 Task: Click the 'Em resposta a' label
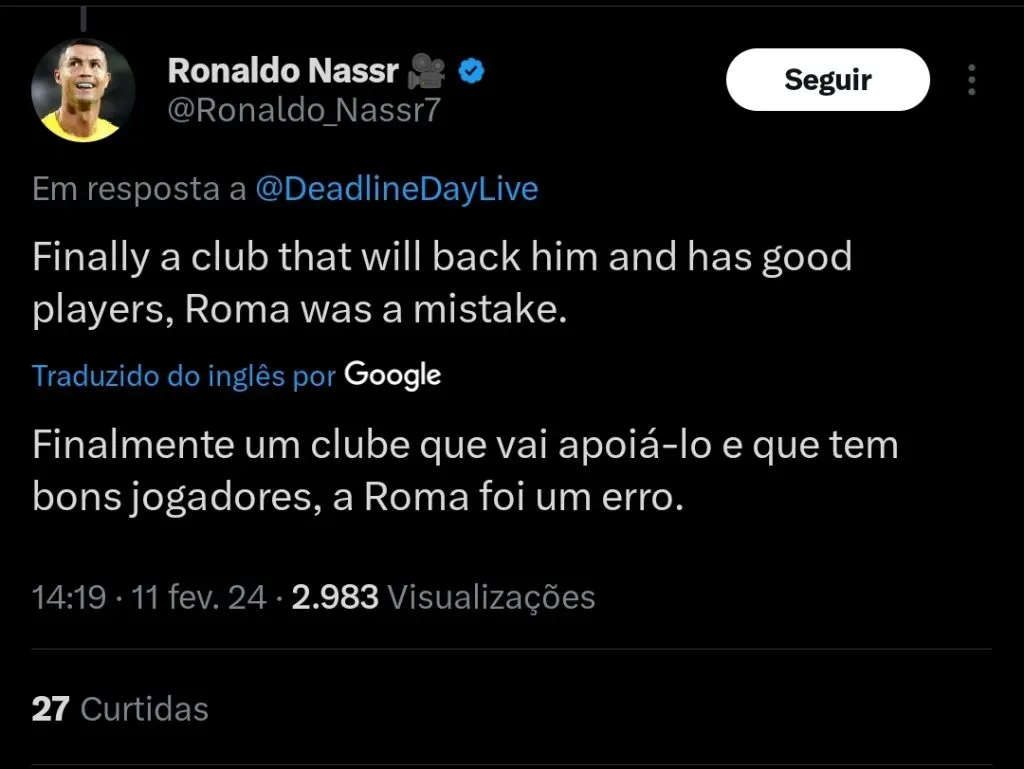(x=139, y=189)
